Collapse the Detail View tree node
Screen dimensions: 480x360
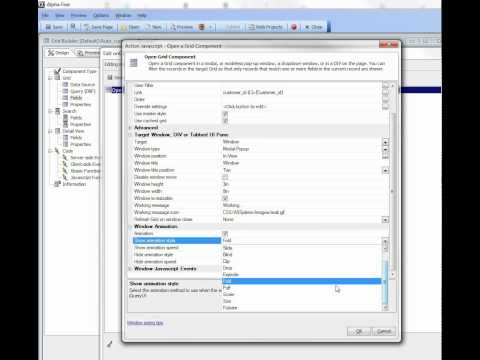[50, 131]
